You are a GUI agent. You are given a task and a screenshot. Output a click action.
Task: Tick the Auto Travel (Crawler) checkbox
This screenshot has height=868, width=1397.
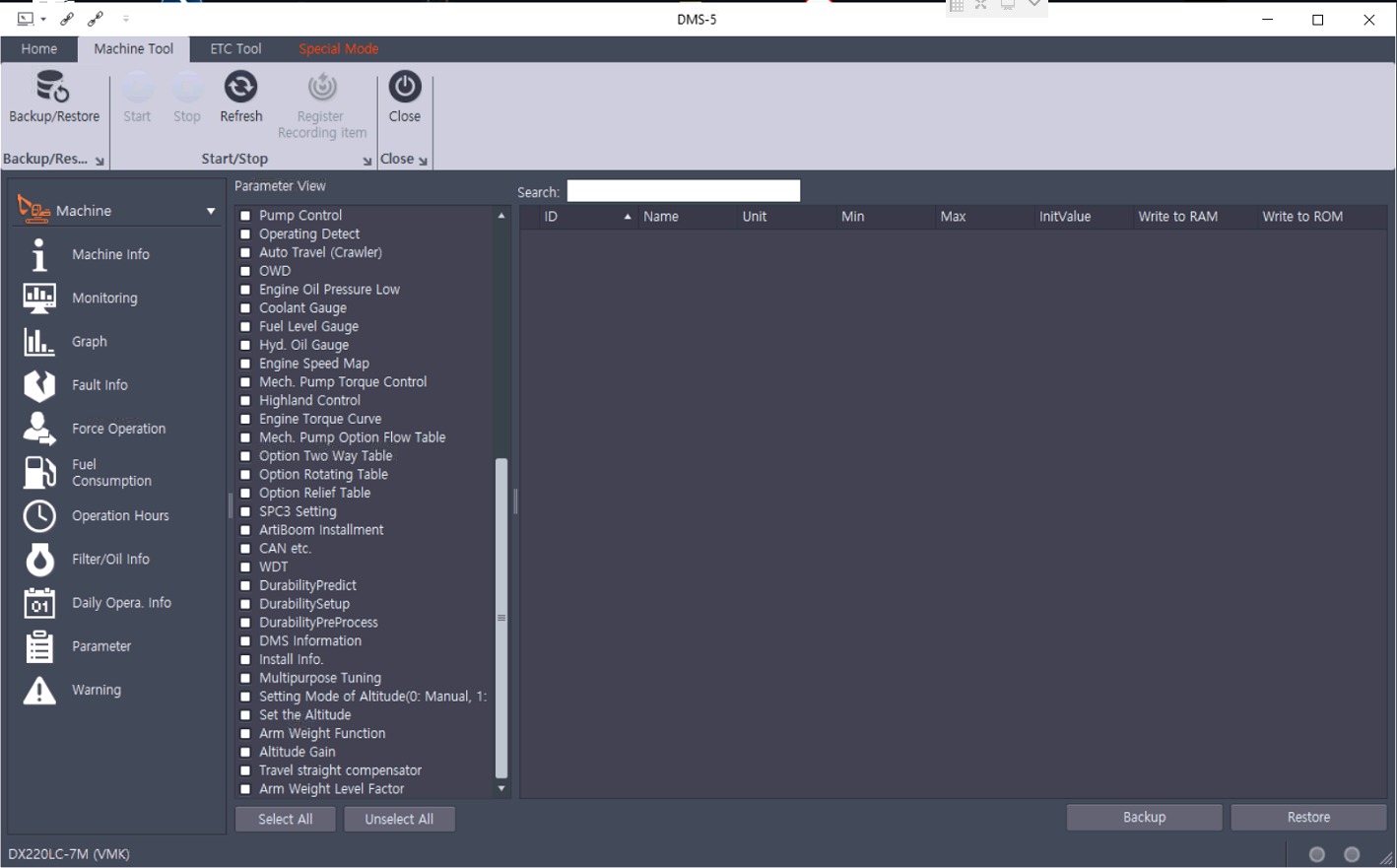pos(245,252)
